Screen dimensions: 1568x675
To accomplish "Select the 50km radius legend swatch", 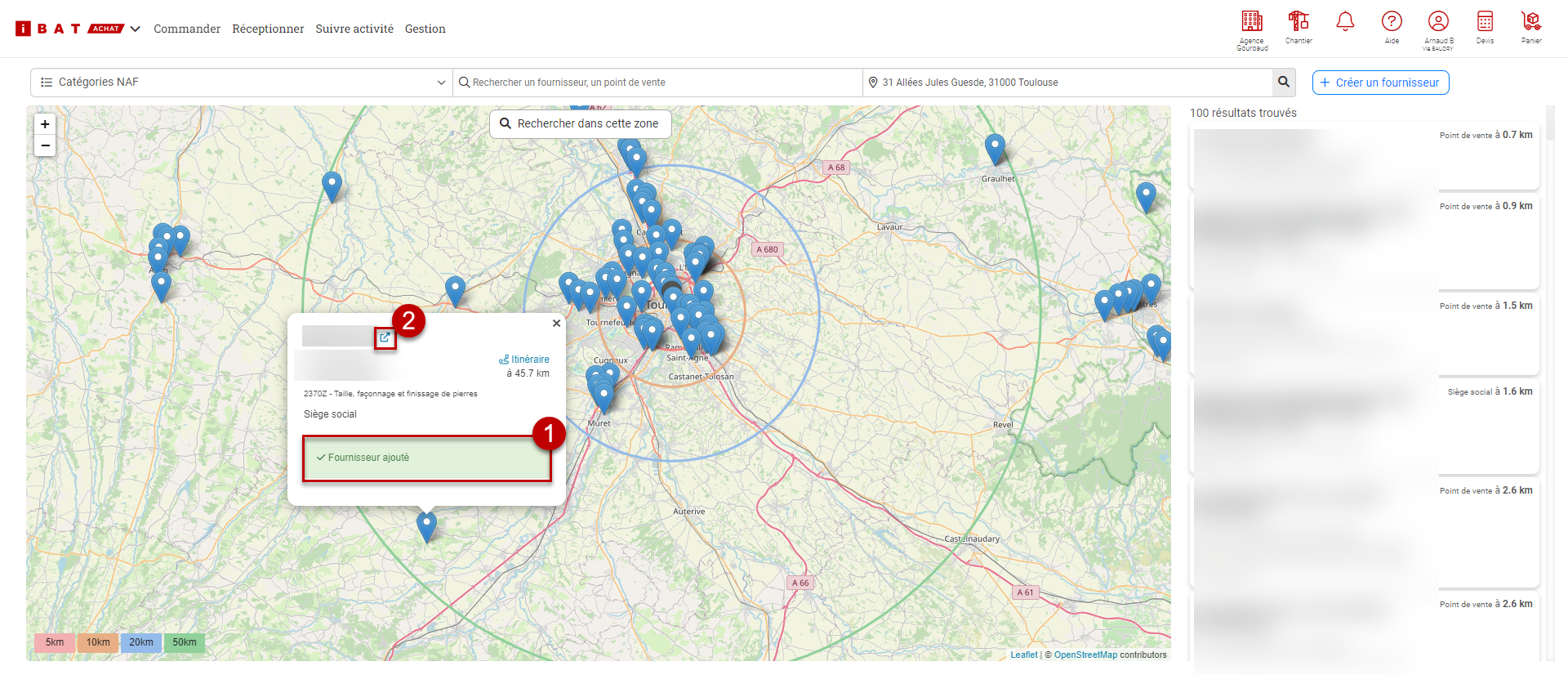I will [x=185, y=642].
